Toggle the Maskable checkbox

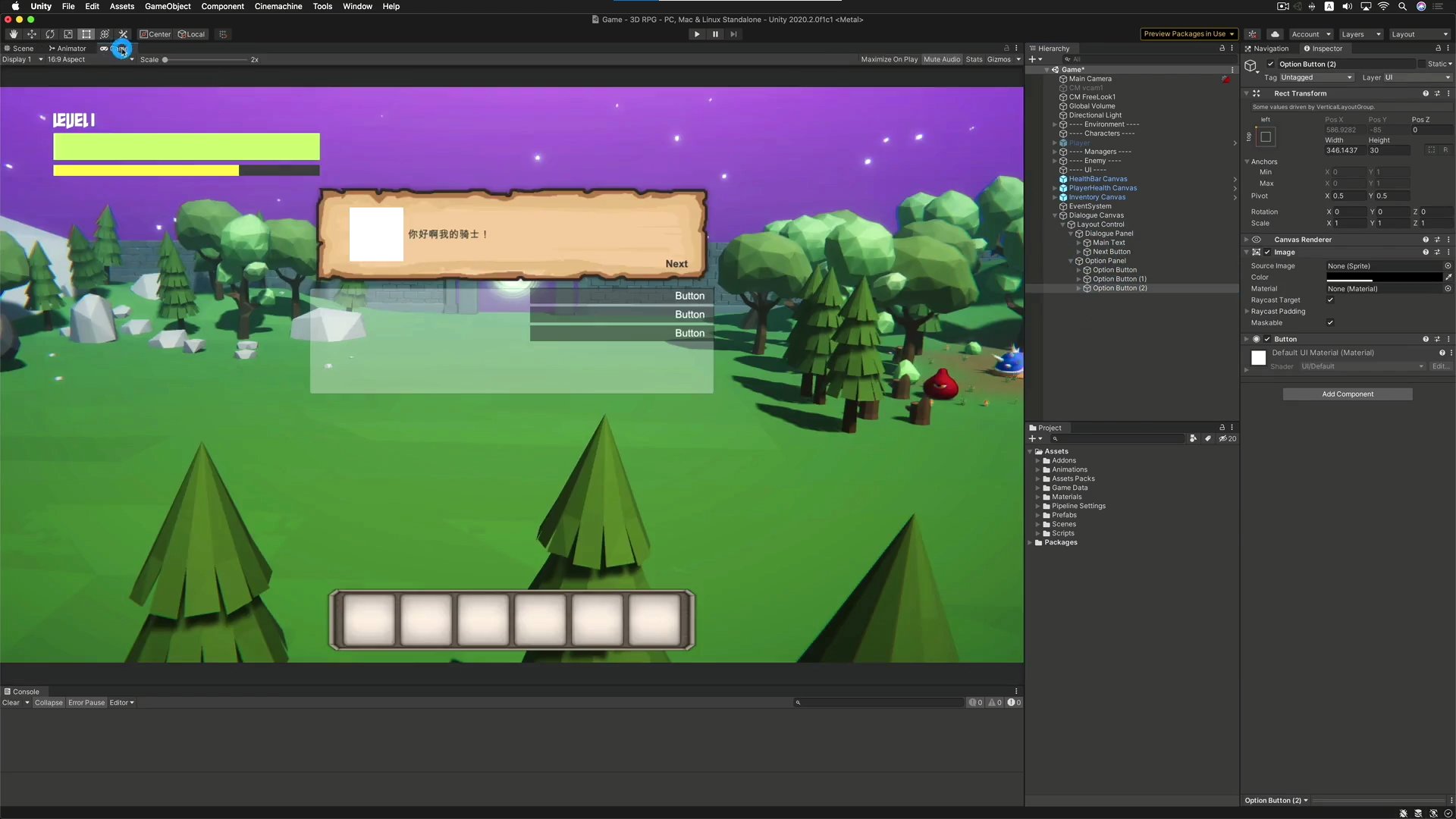[1330, 323]
